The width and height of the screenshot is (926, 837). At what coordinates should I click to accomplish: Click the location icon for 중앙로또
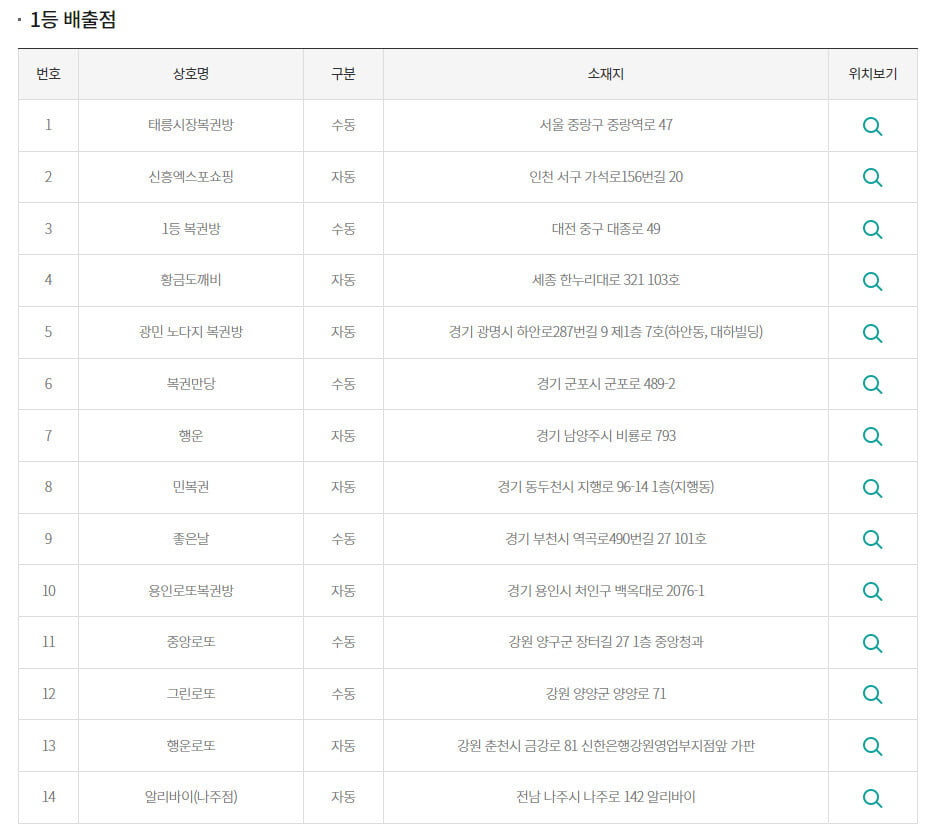pyautogui.click(x=872, y=643)
